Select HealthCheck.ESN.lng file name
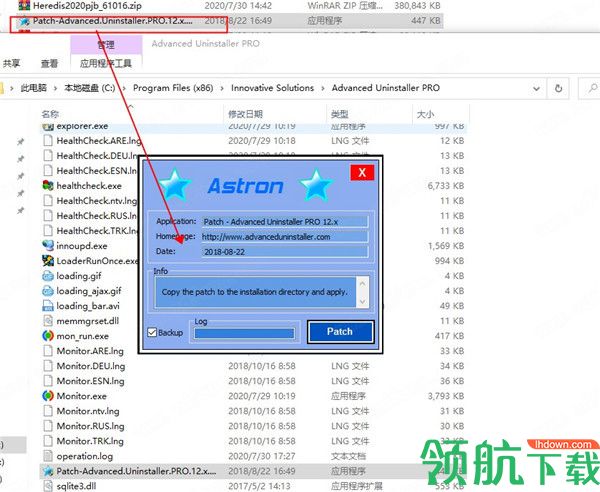This screenshot has height=492, width=600. tap(97, 171)
